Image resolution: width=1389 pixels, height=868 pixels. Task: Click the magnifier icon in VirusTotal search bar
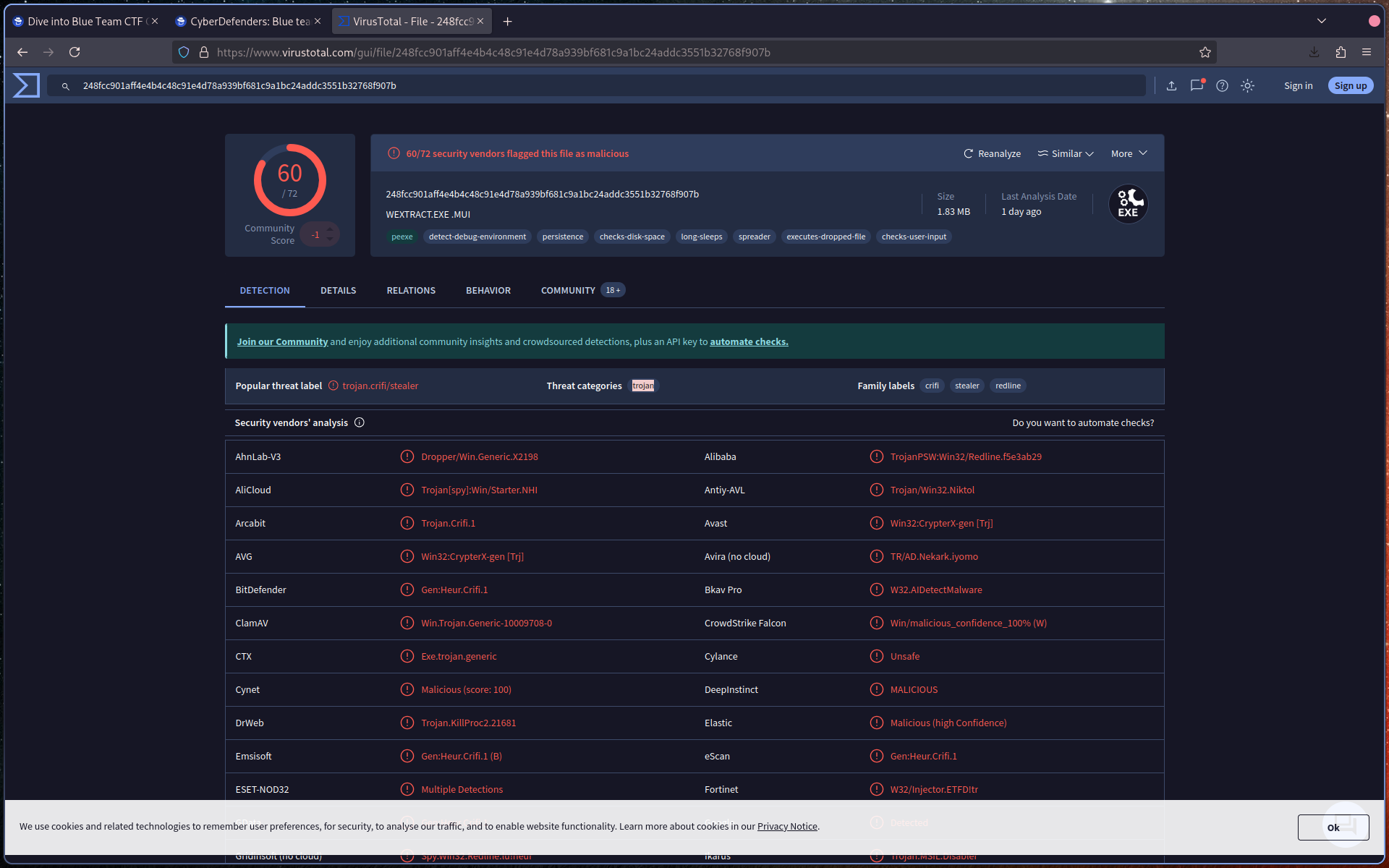pyautogui.click(x=65, y=86)
